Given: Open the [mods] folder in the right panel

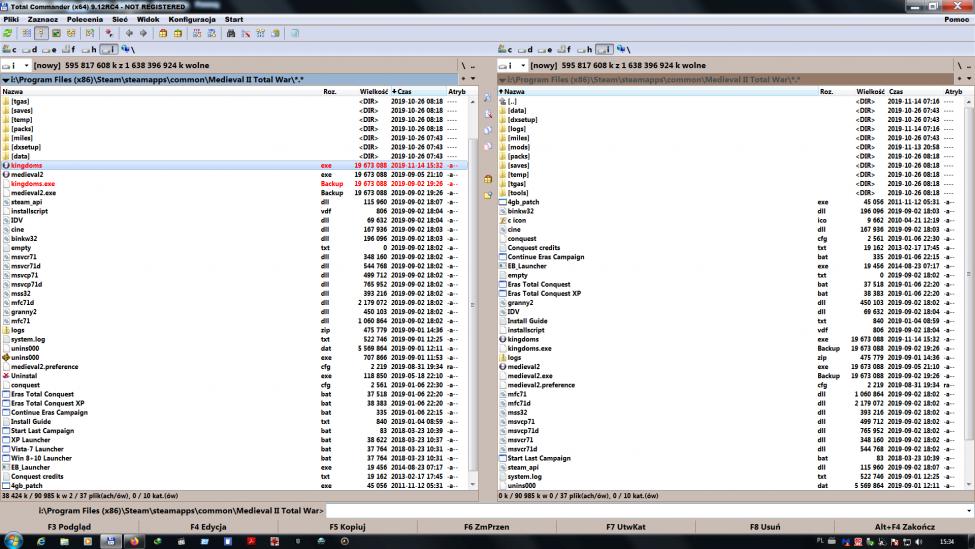Looking at the screenshot, I should (518, 147).
